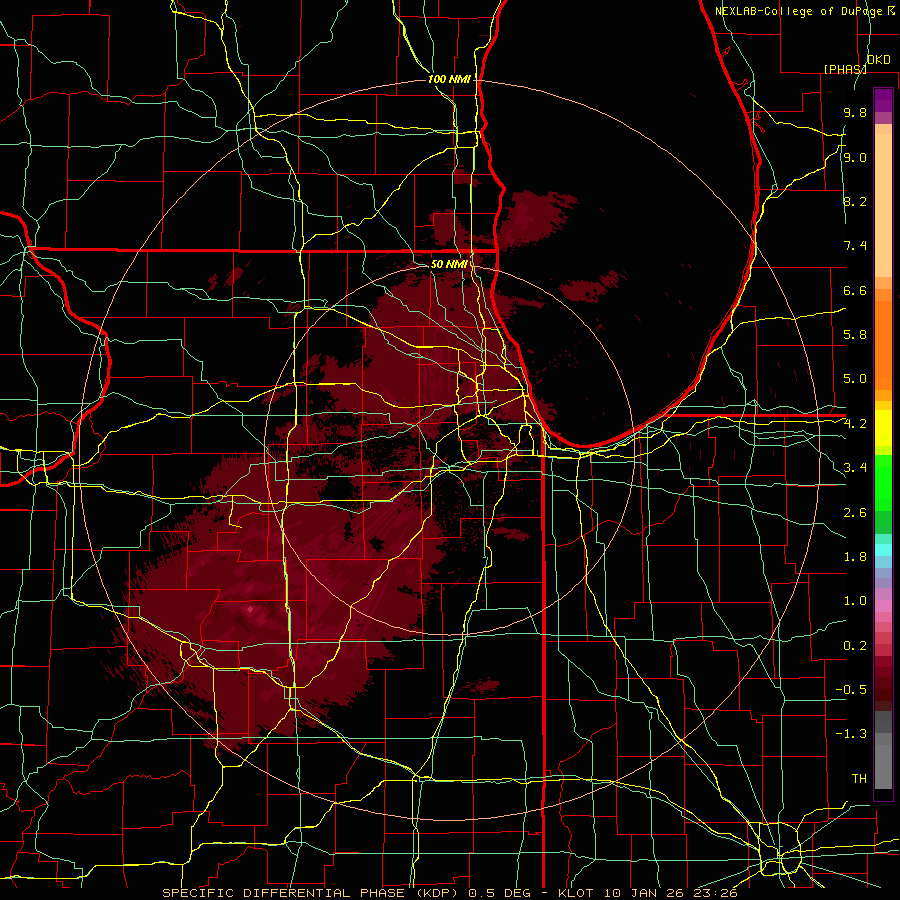Click the 6.6 legend value

pyautogui.click(x=855, y=290)
